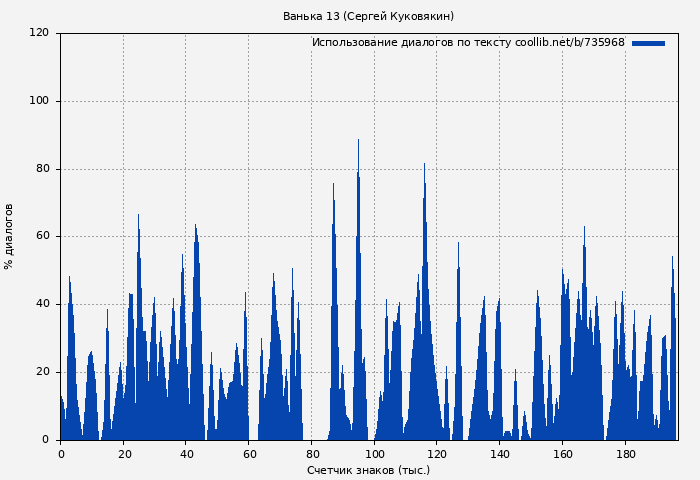The height and width of the screenshot is (480, 700).
Task: Click the x-axis tick label 20
Action: [124, 454]
